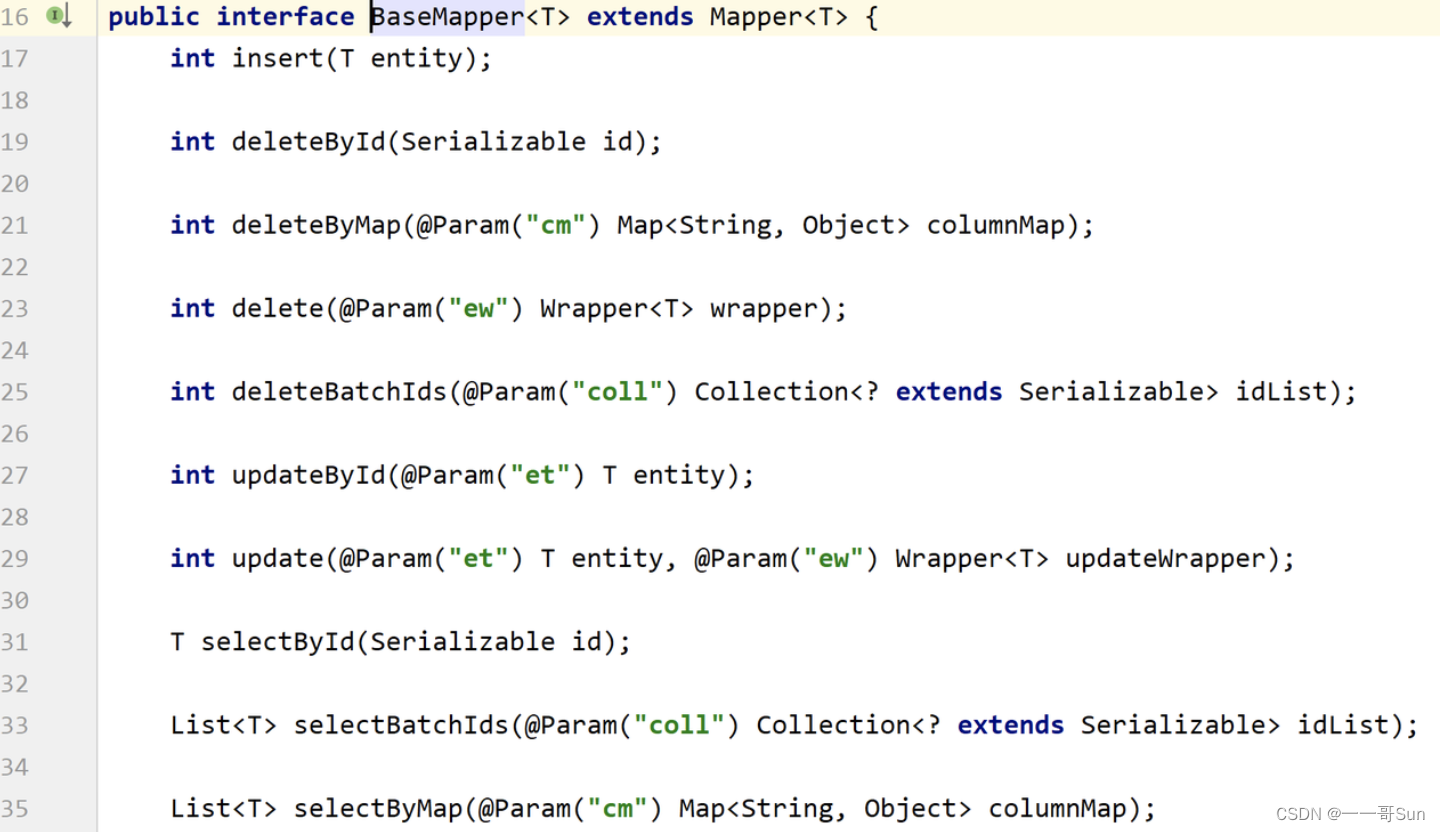Click the updateById method name
This screenshot has width=1440, height=832.
[309, 475]
